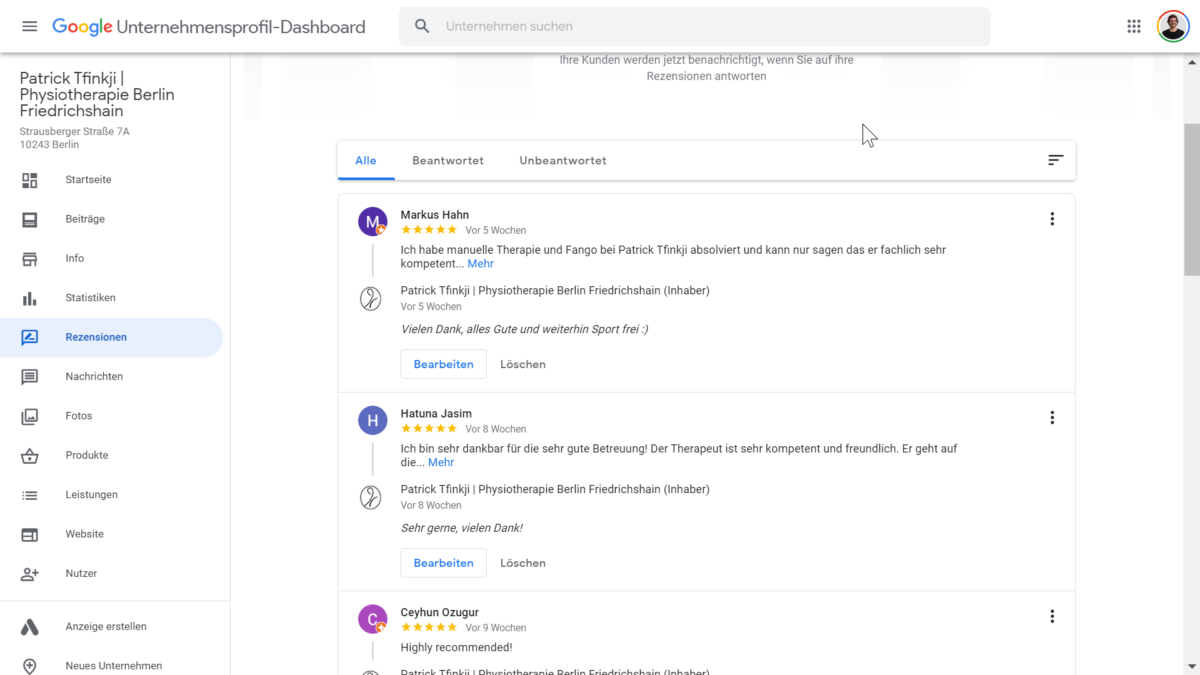Click Markus Hahn's five-star rating
Viewport: 1200px width, 675px height.
[429, 231]
